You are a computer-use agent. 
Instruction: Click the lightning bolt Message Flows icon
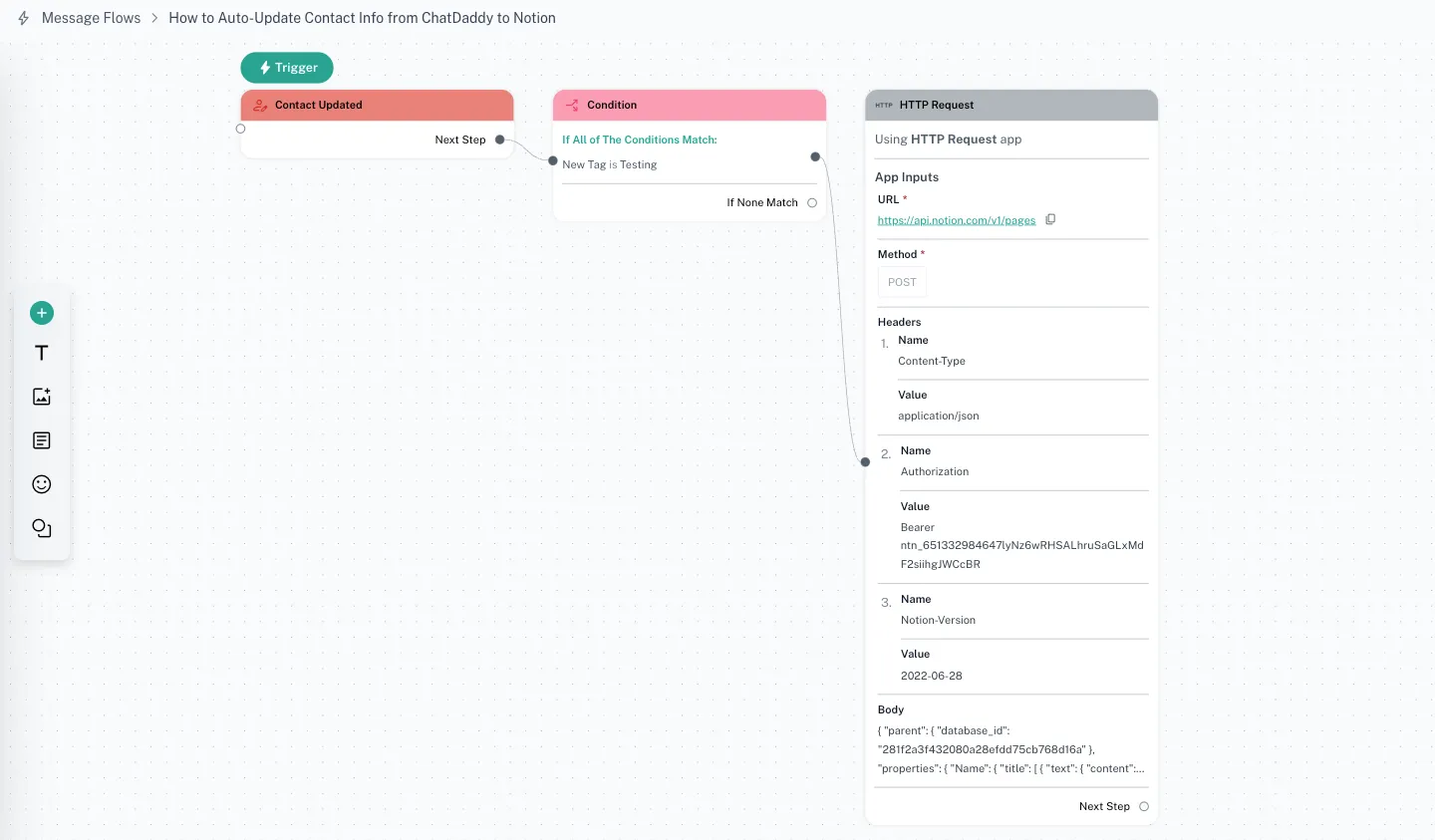(x=24, y=18)
